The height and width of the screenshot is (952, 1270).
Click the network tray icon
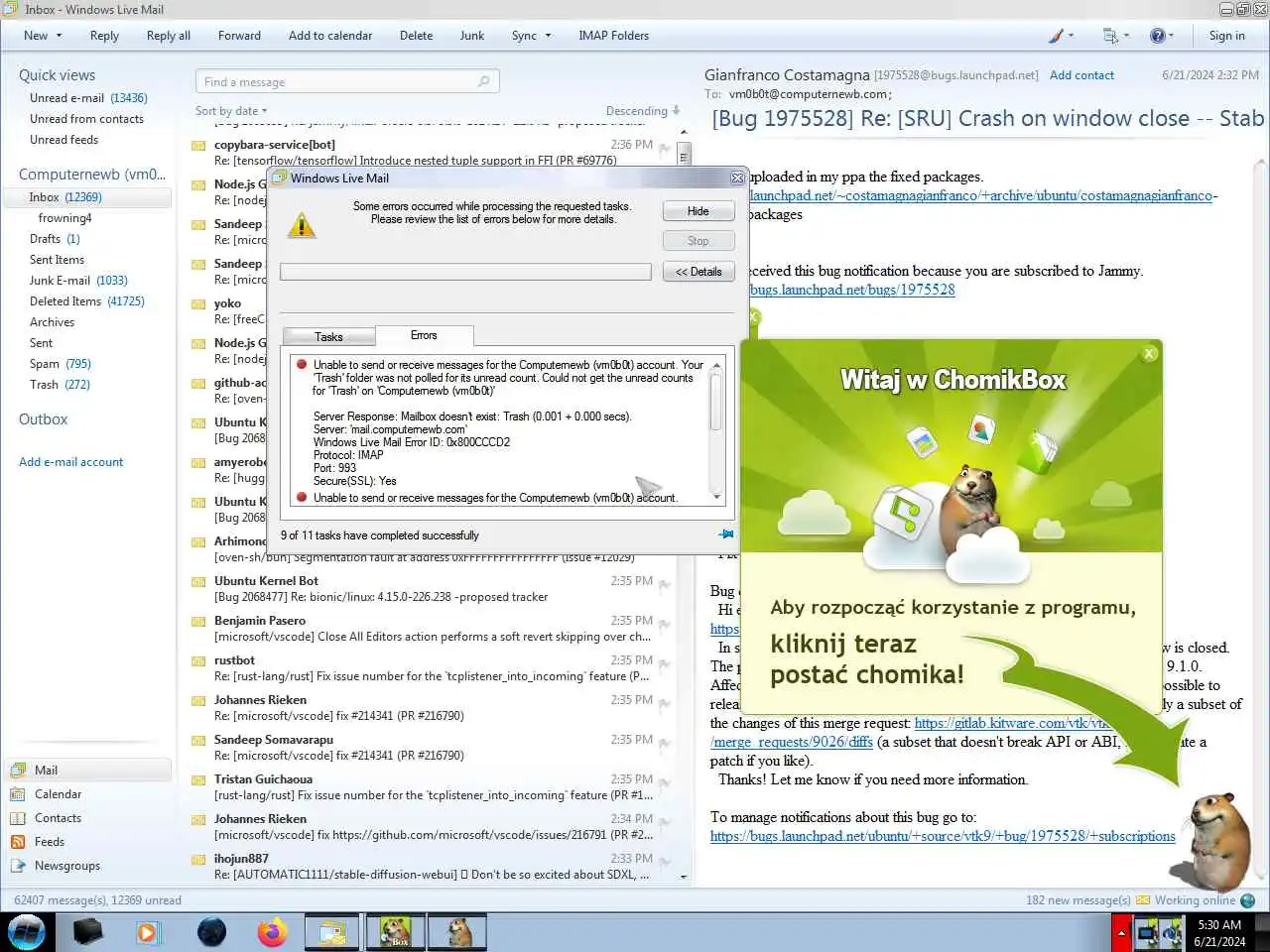(1147, 932)
